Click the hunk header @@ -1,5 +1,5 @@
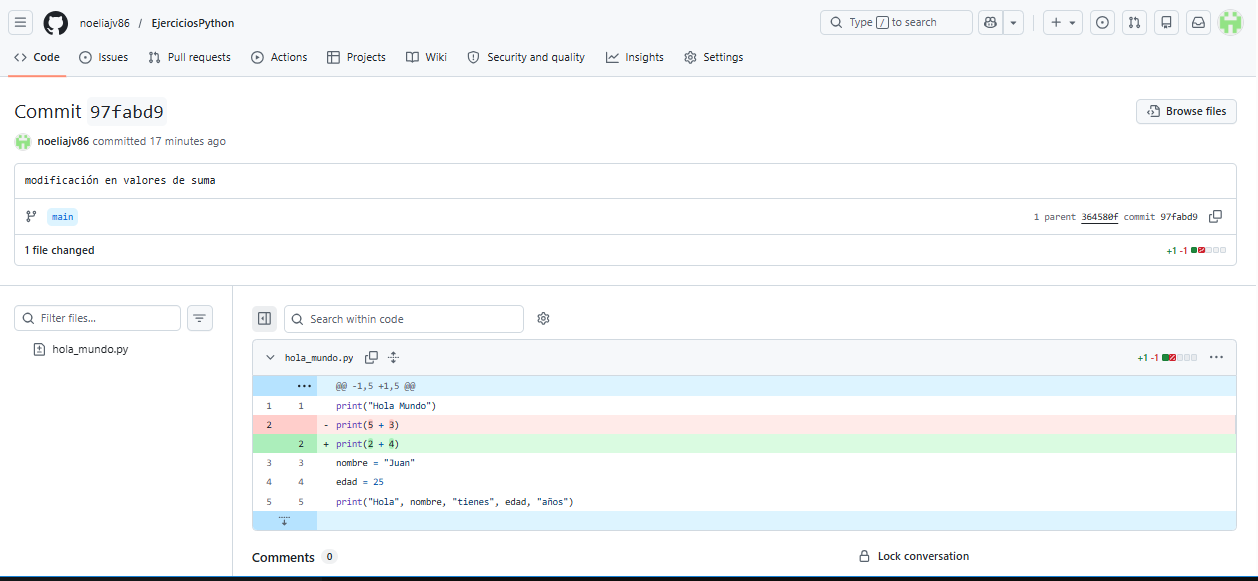 pos(375,386)
